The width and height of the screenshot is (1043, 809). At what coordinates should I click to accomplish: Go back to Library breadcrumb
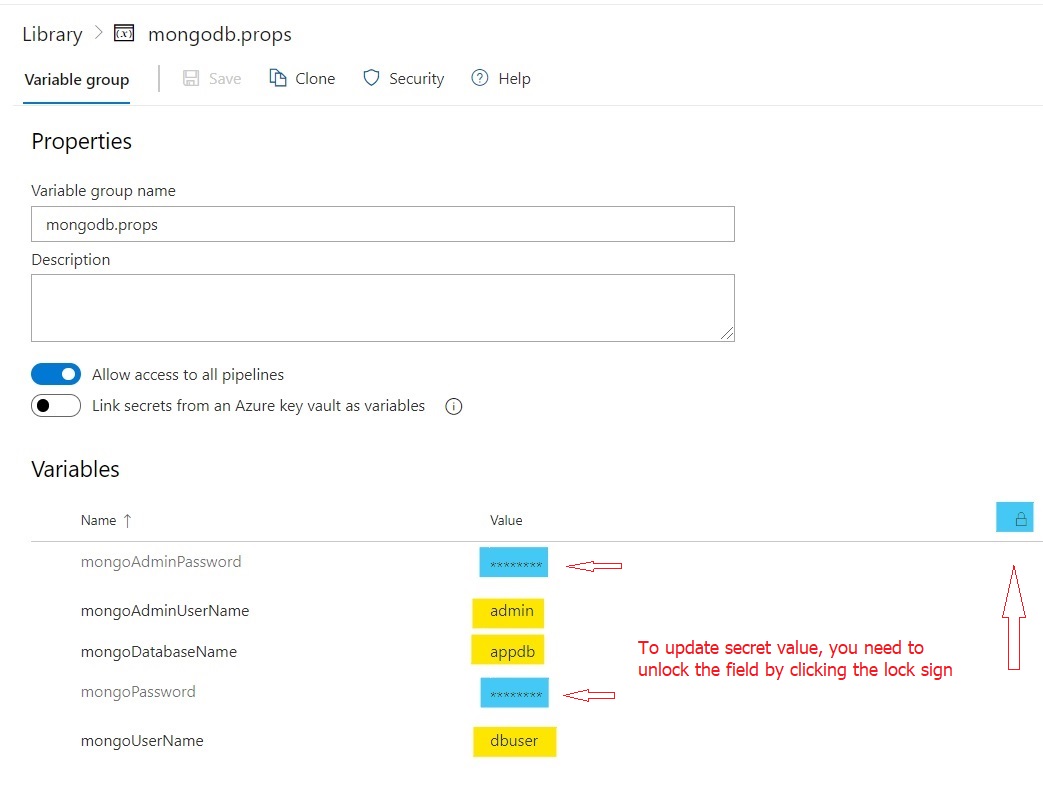(x=52, y=34)
